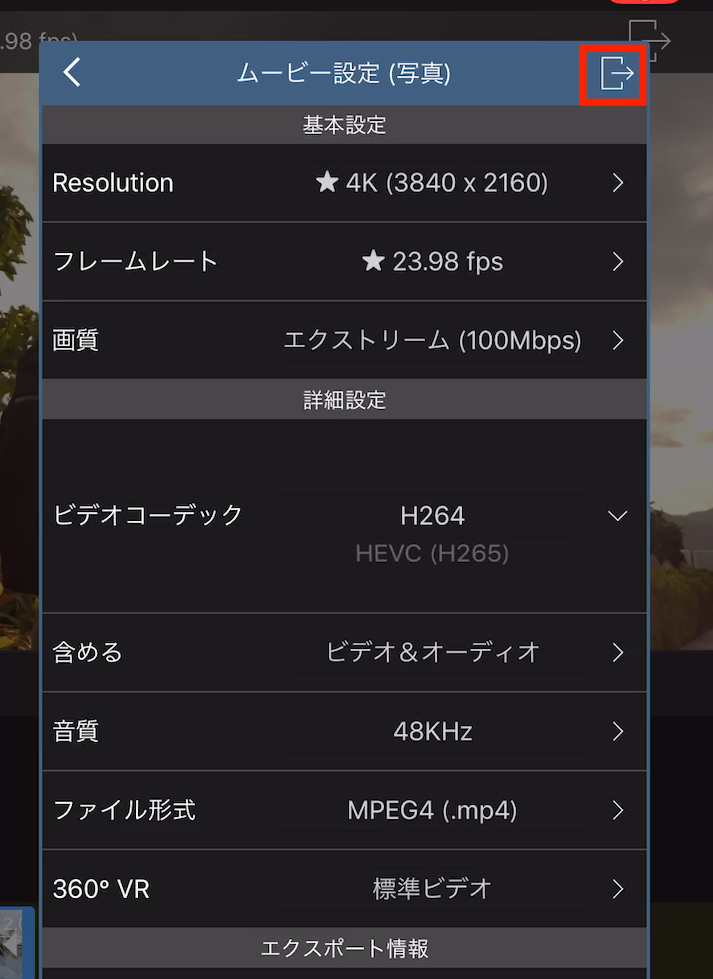713x979 pixels.
Task: Open the 音質 row chevron
Action: (x=618, y=731)
